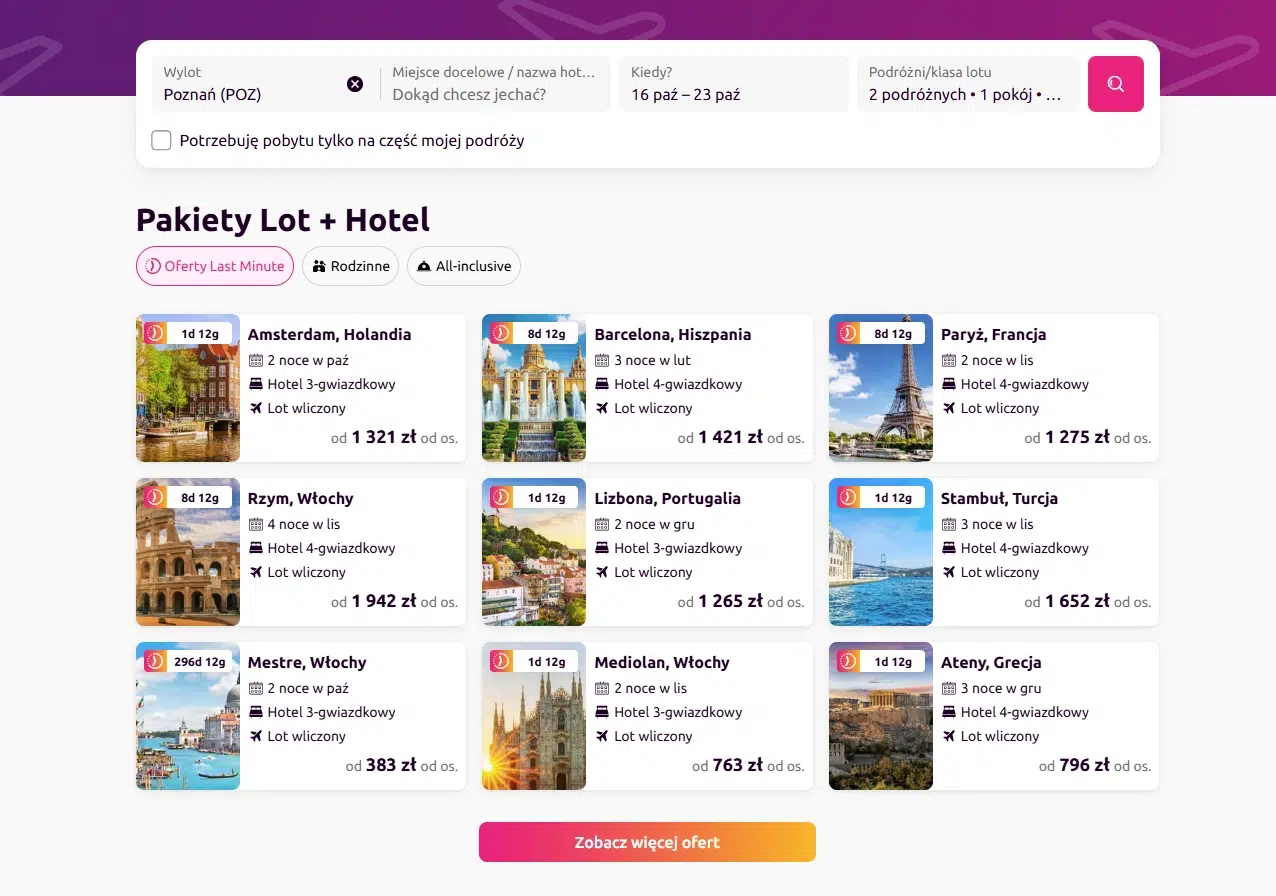The image size is (1276, 896).
Task: Click airplane icon in Mediolan card
Action: click(x=602, y=736)
